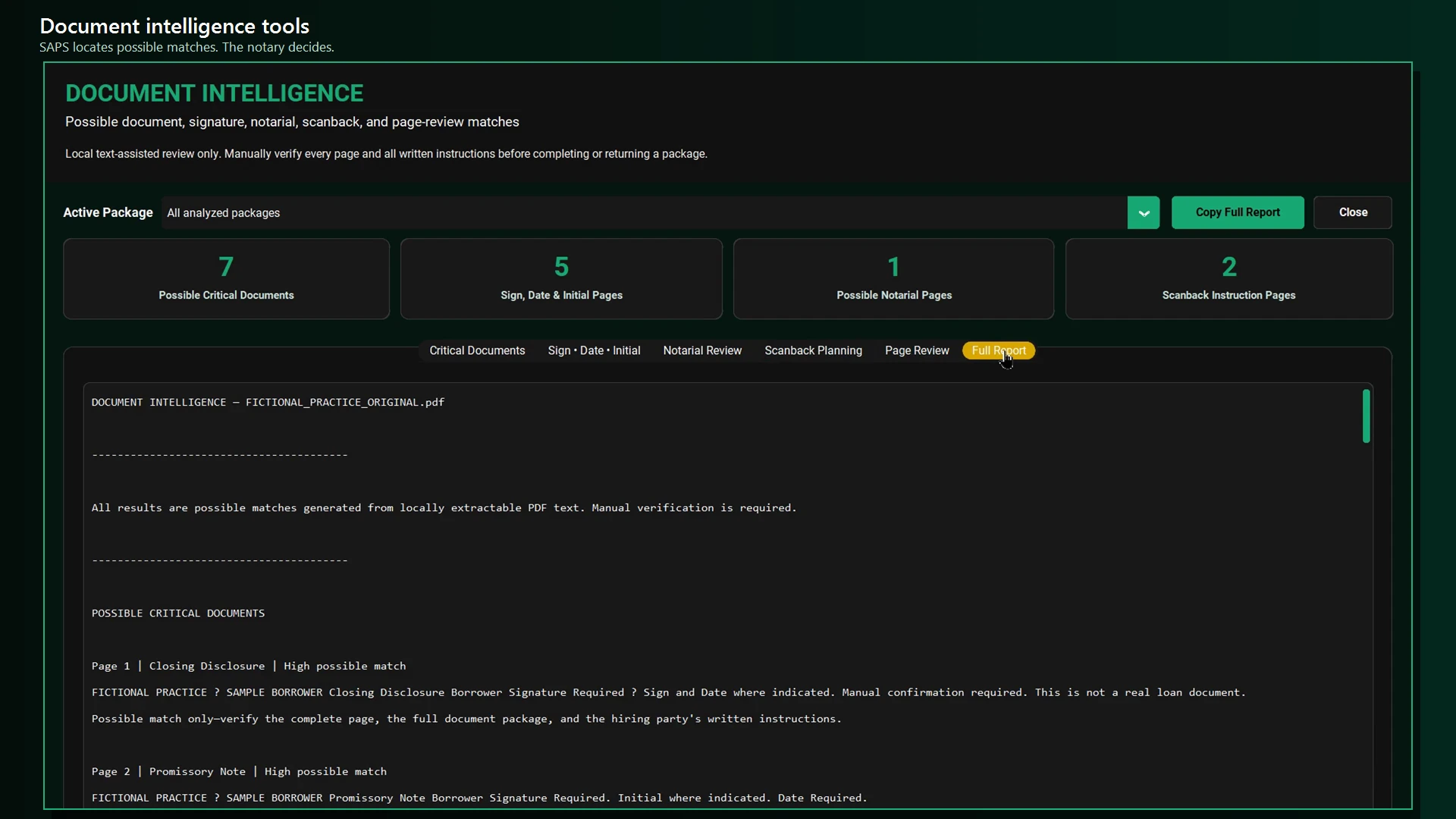The height and width of the screenshot is (819, 1456).
Task: Click 'Page 1 | Closing Disclosure' report line
Action: click(x=249, y=666)
